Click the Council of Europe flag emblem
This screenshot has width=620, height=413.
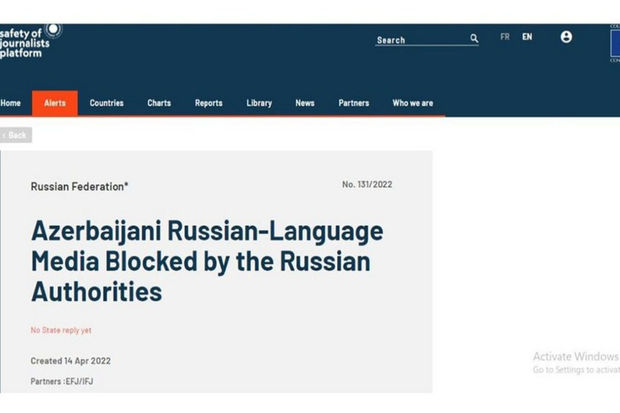[613, 43]
